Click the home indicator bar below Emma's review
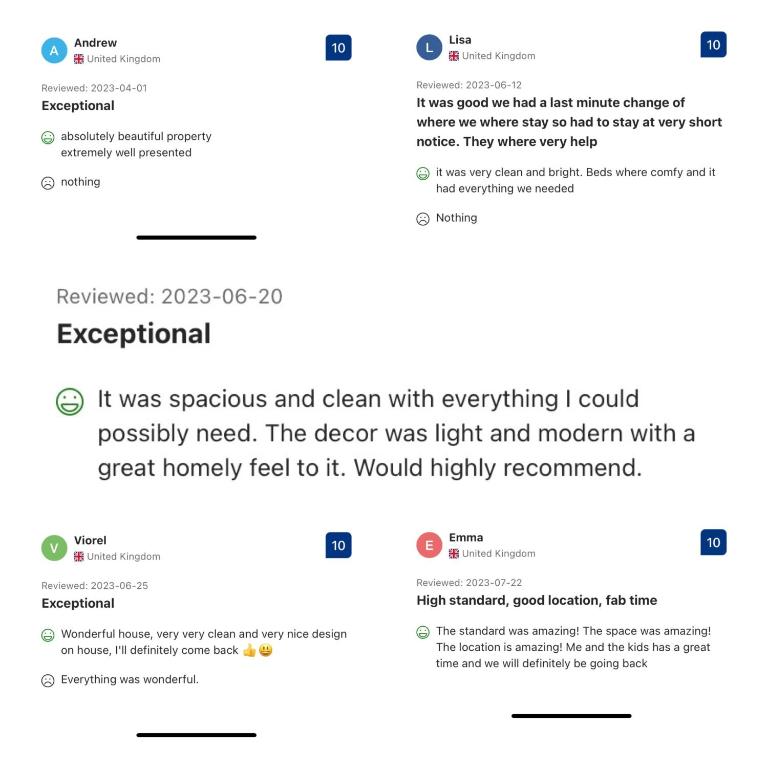 pos(571,716)
